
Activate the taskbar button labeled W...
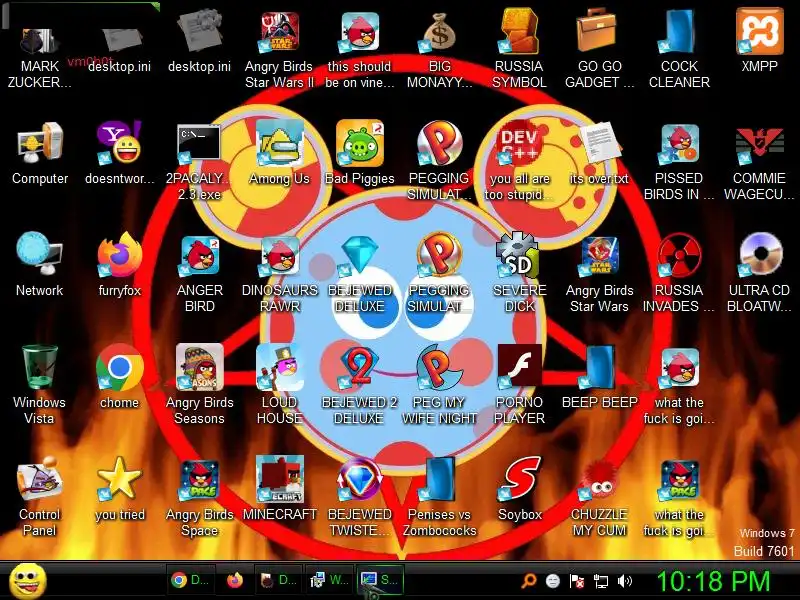pos(330,580)
